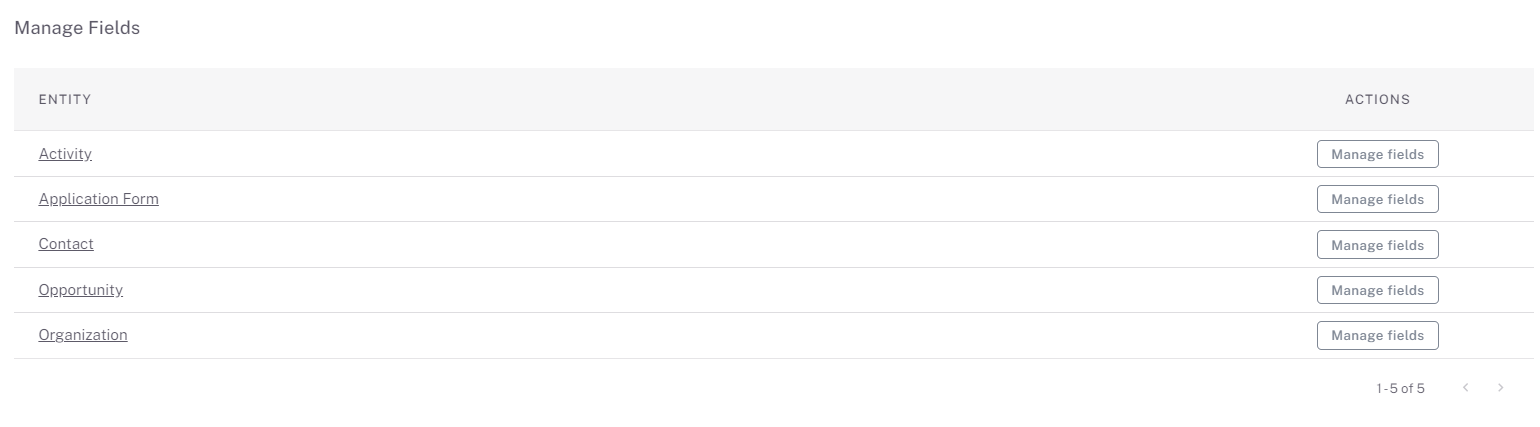This screenshot has height=427, width=1540.
Task: Manage fields for the Activity entity
Action: [x=1377, y=155]
